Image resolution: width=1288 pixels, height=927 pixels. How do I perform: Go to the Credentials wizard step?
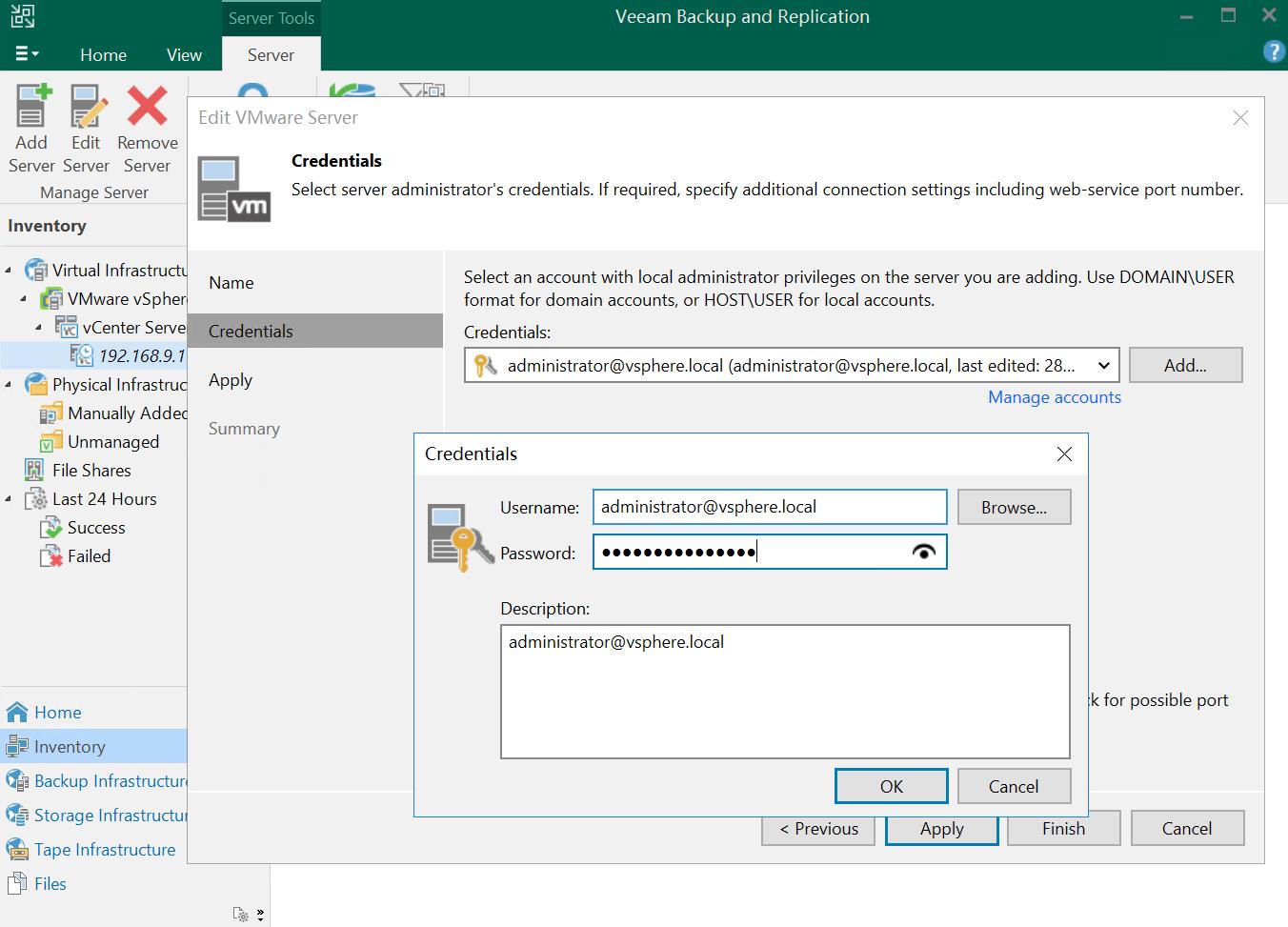click(315, 331)
